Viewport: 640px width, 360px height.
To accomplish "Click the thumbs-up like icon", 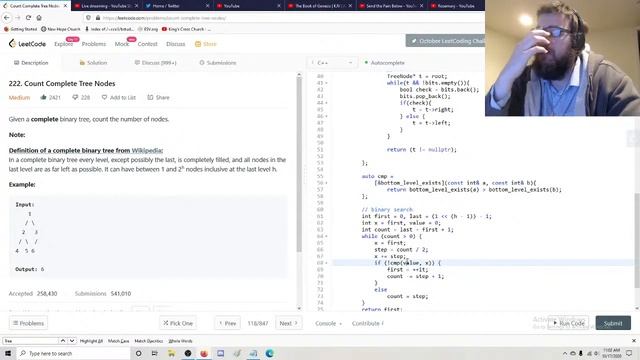I will tap(43, 97).
